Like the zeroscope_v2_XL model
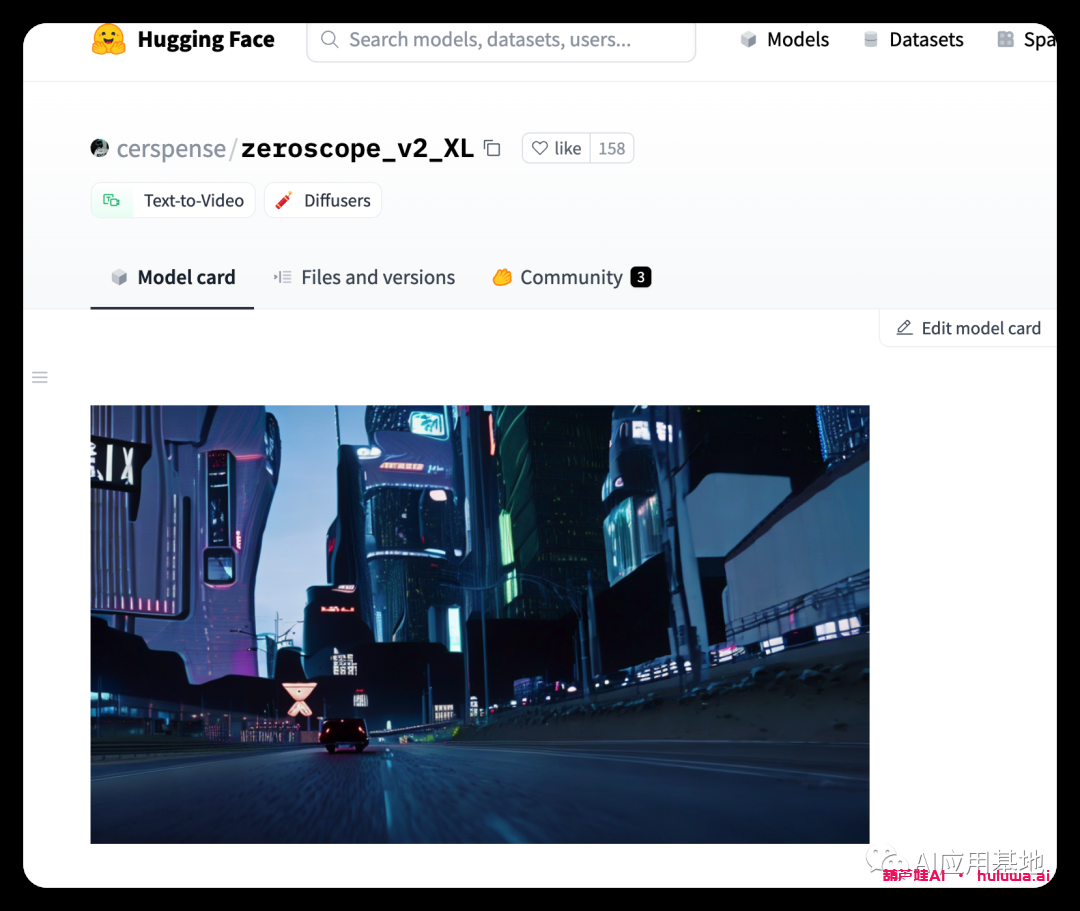The width and height of the screenshot is (1080, 911). point(557,148)
